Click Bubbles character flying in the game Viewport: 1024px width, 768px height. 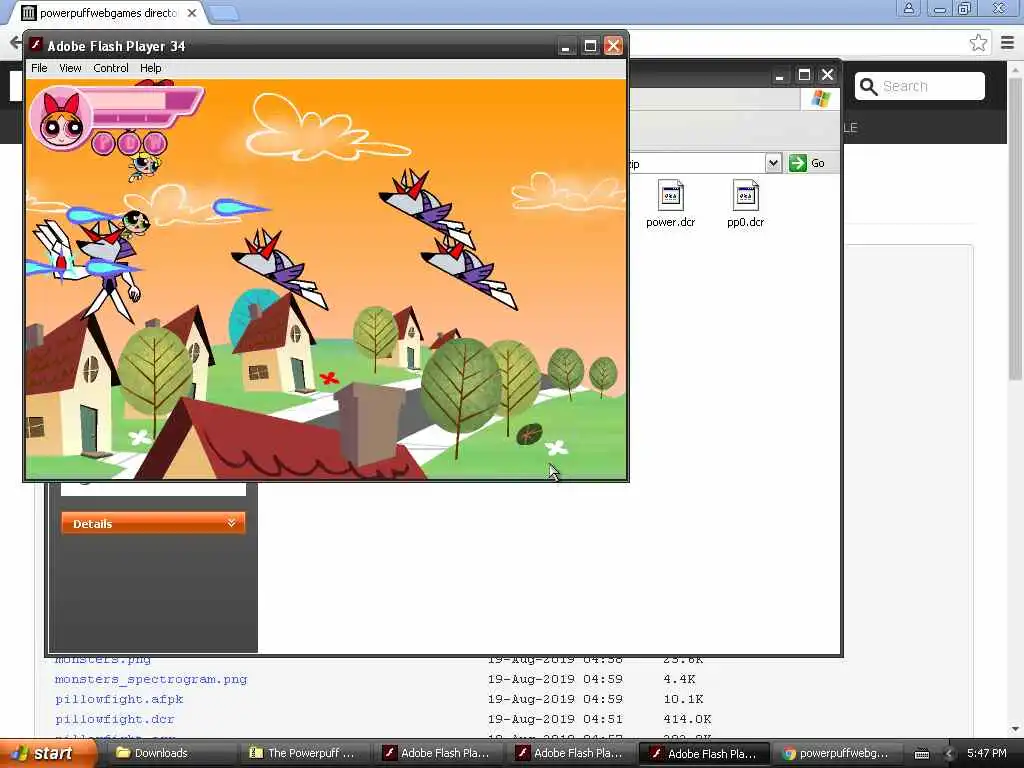[143, 165]
